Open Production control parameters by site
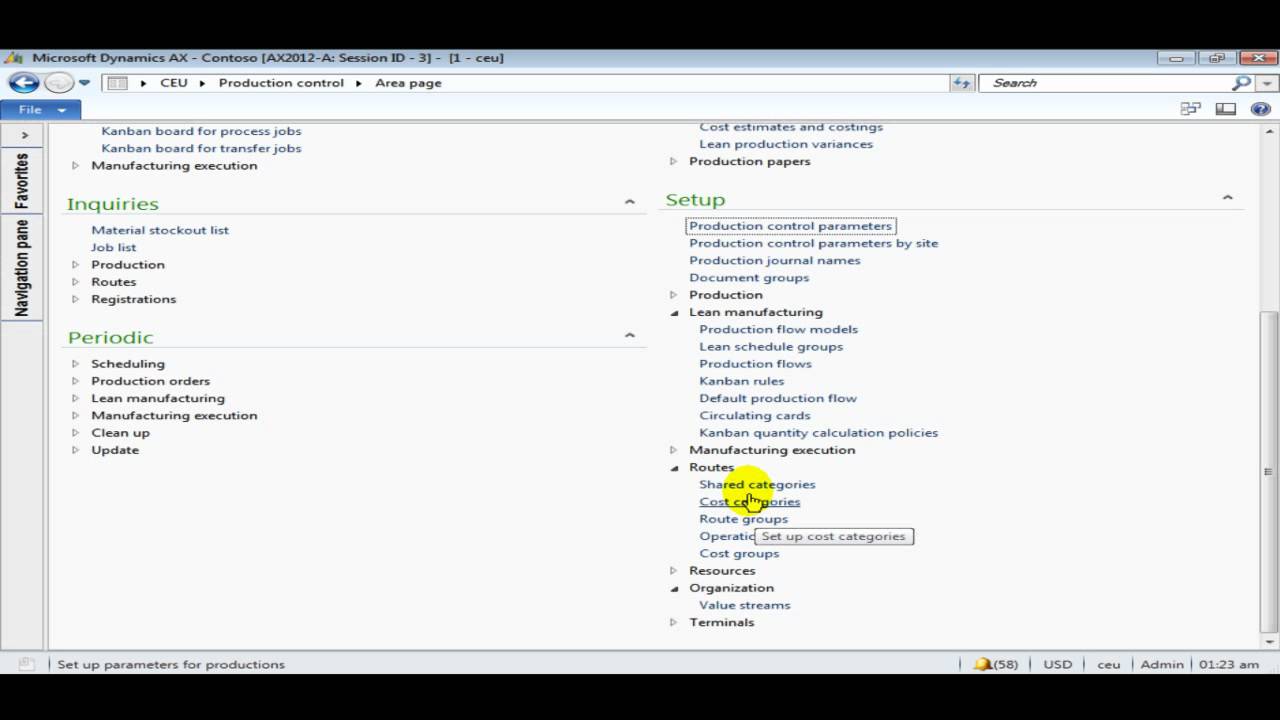Viewport: 1280px width, 720px height. tap(813, 243)
